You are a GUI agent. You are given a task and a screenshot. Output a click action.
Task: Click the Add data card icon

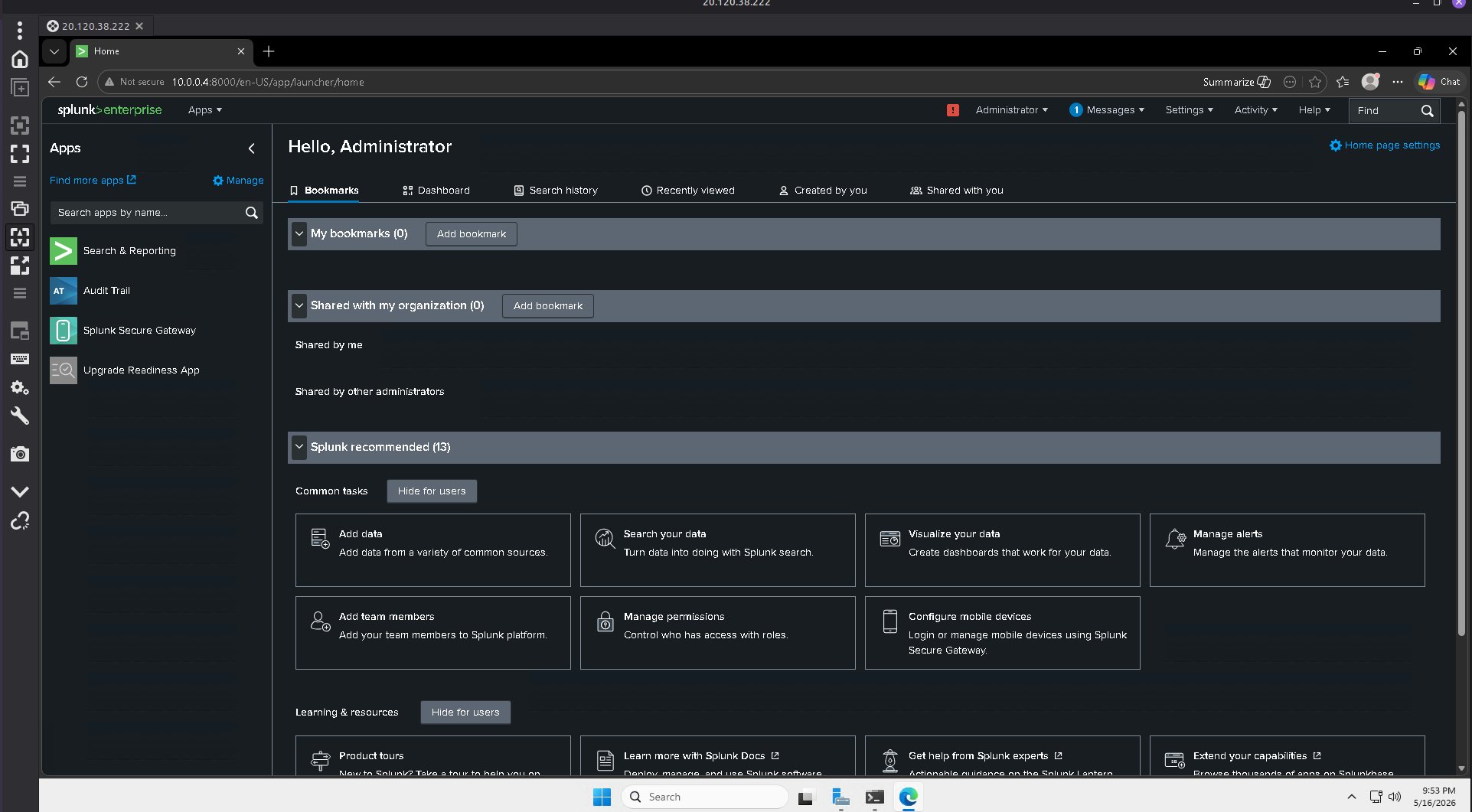pyautogui.click(x=320, y=539)
